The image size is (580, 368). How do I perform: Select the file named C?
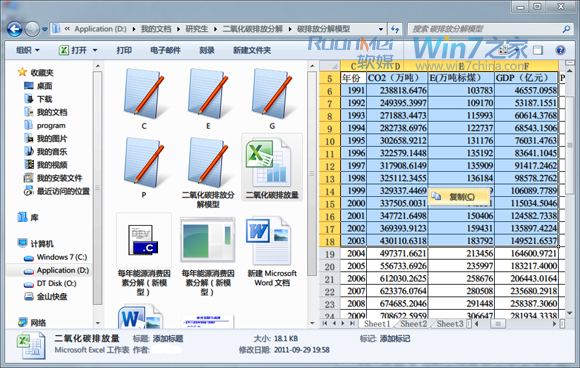[144, 99]
